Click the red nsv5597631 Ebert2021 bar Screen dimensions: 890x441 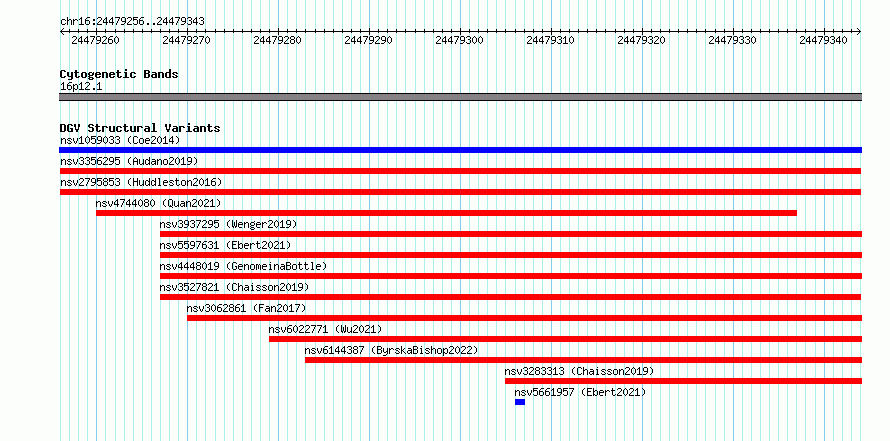click(511, 255)
